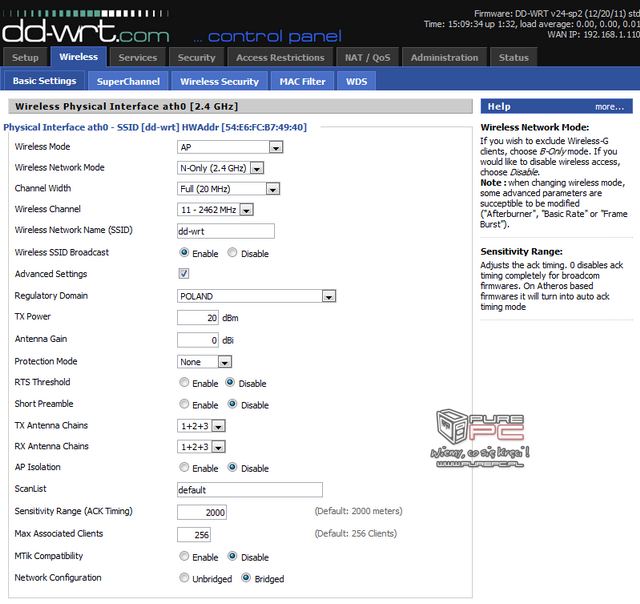
Task: Open the Wireless Channel dropdown
Action: [215, 210]
